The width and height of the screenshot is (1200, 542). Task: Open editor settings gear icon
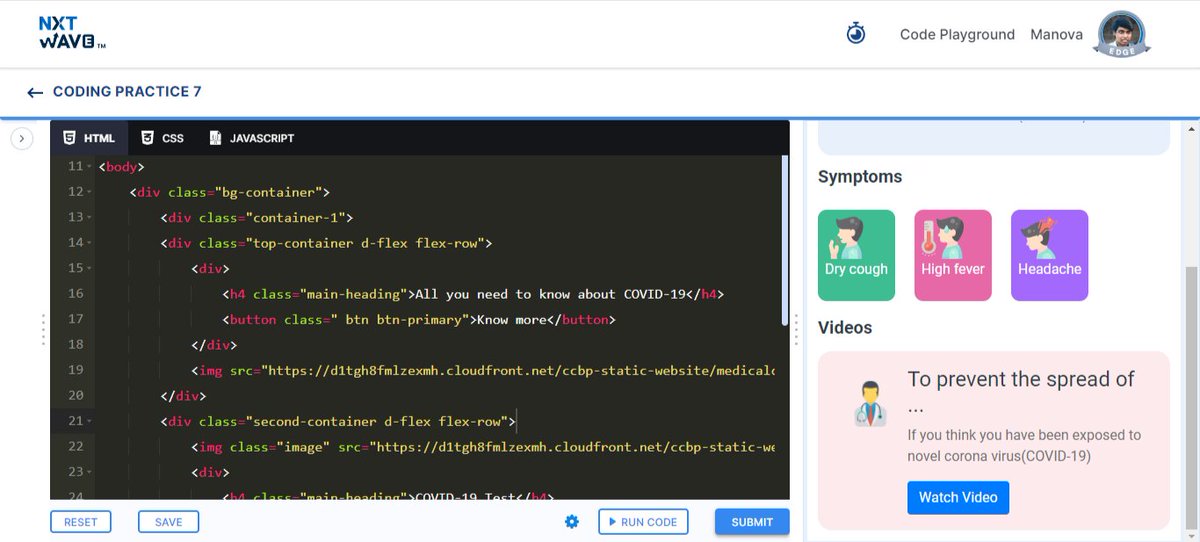point(572,521)
